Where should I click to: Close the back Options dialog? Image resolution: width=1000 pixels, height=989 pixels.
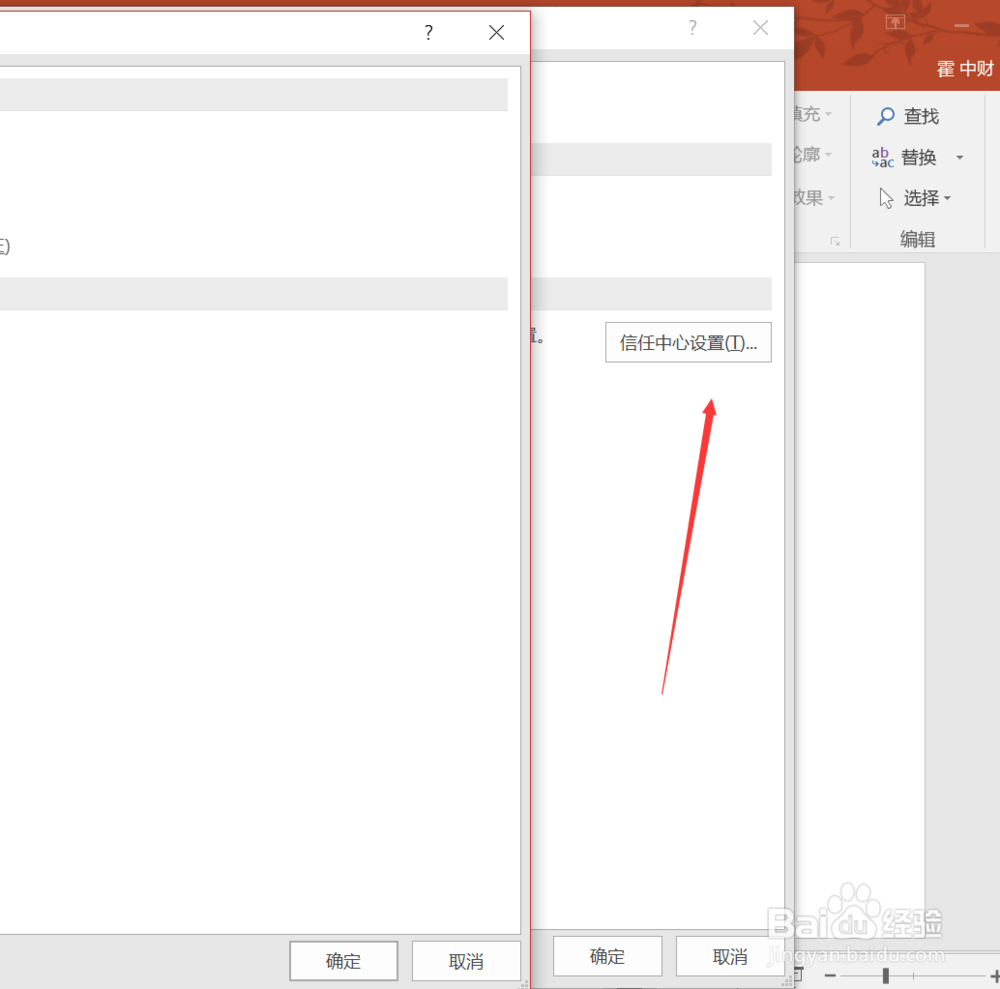[x=760, y=27]
